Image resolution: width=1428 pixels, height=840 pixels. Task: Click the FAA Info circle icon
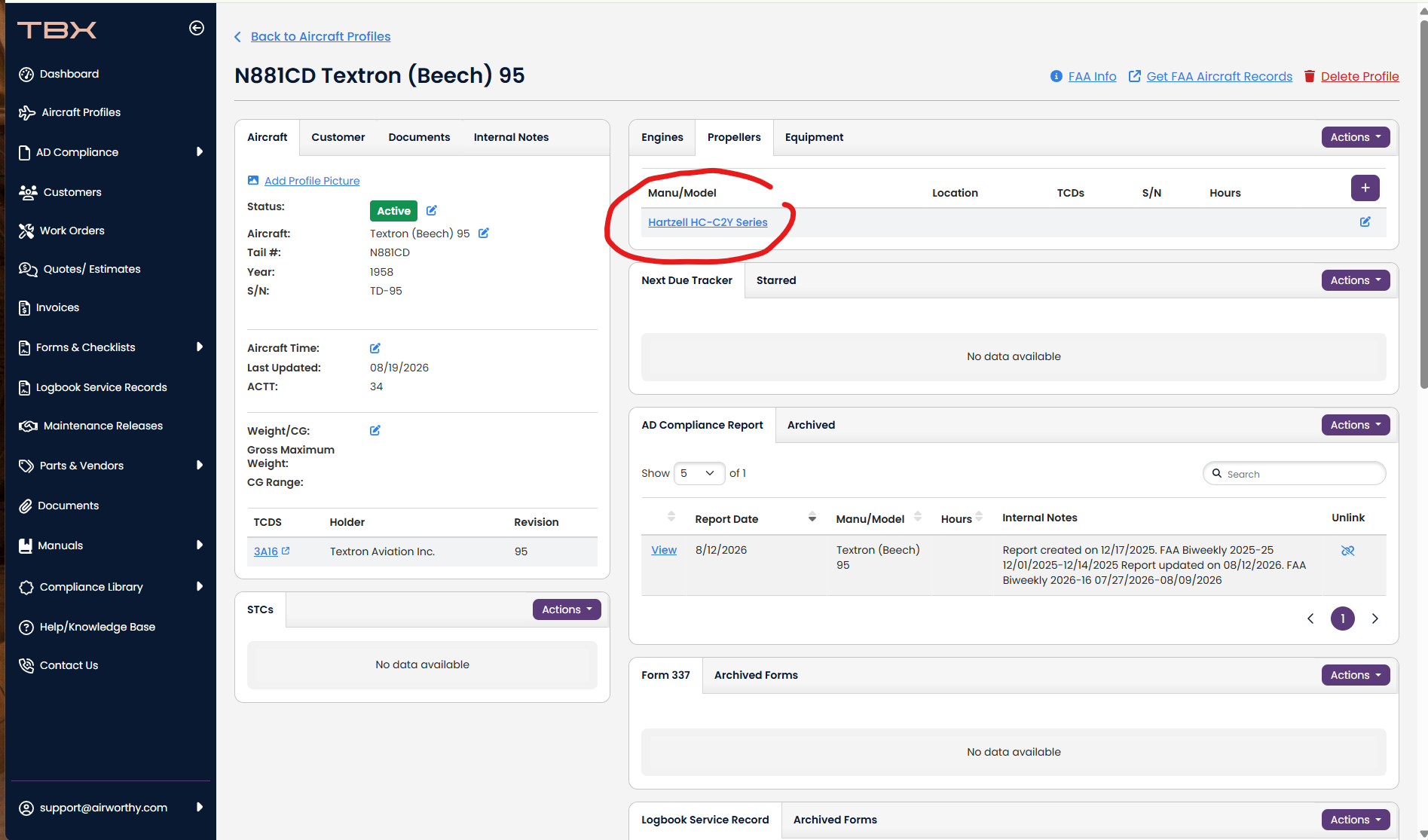tap(1056, 76)
